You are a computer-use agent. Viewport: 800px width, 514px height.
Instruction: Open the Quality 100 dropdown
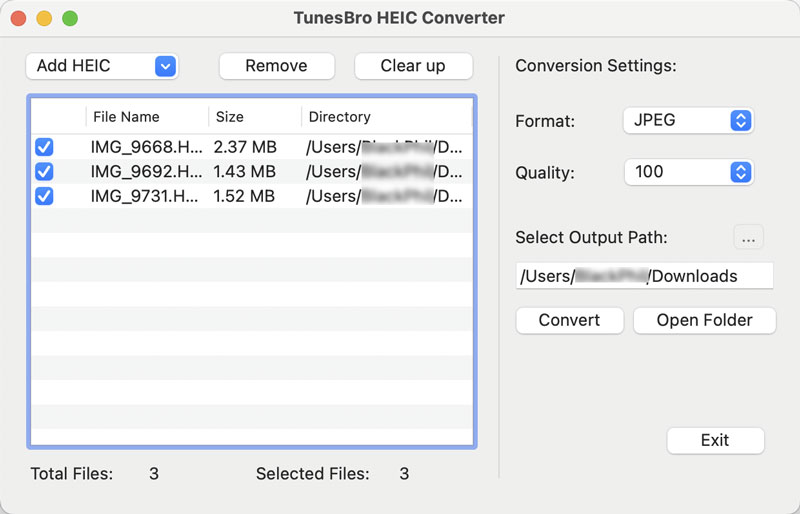pos(688,172)
